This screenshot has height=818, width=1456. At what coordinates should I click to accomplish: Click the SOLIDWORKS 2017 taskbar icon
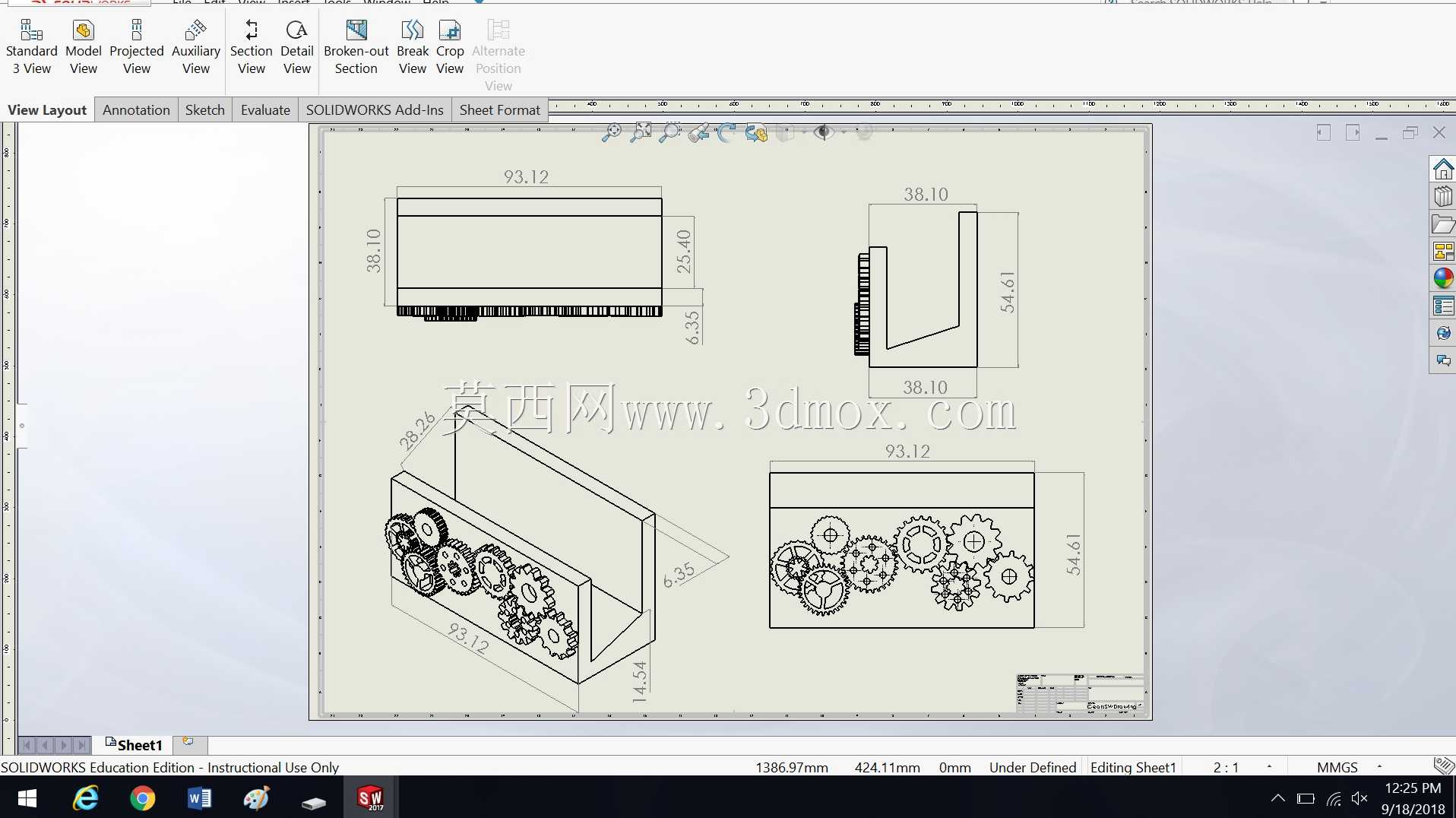pos(370,798)
